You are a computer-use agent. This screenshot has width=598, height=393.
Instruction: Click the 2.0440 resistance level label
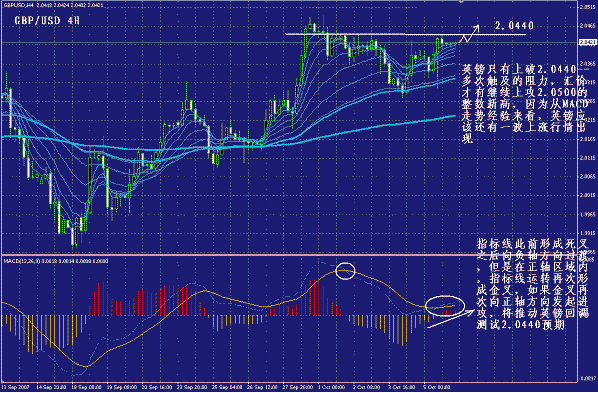coord(514,25)
